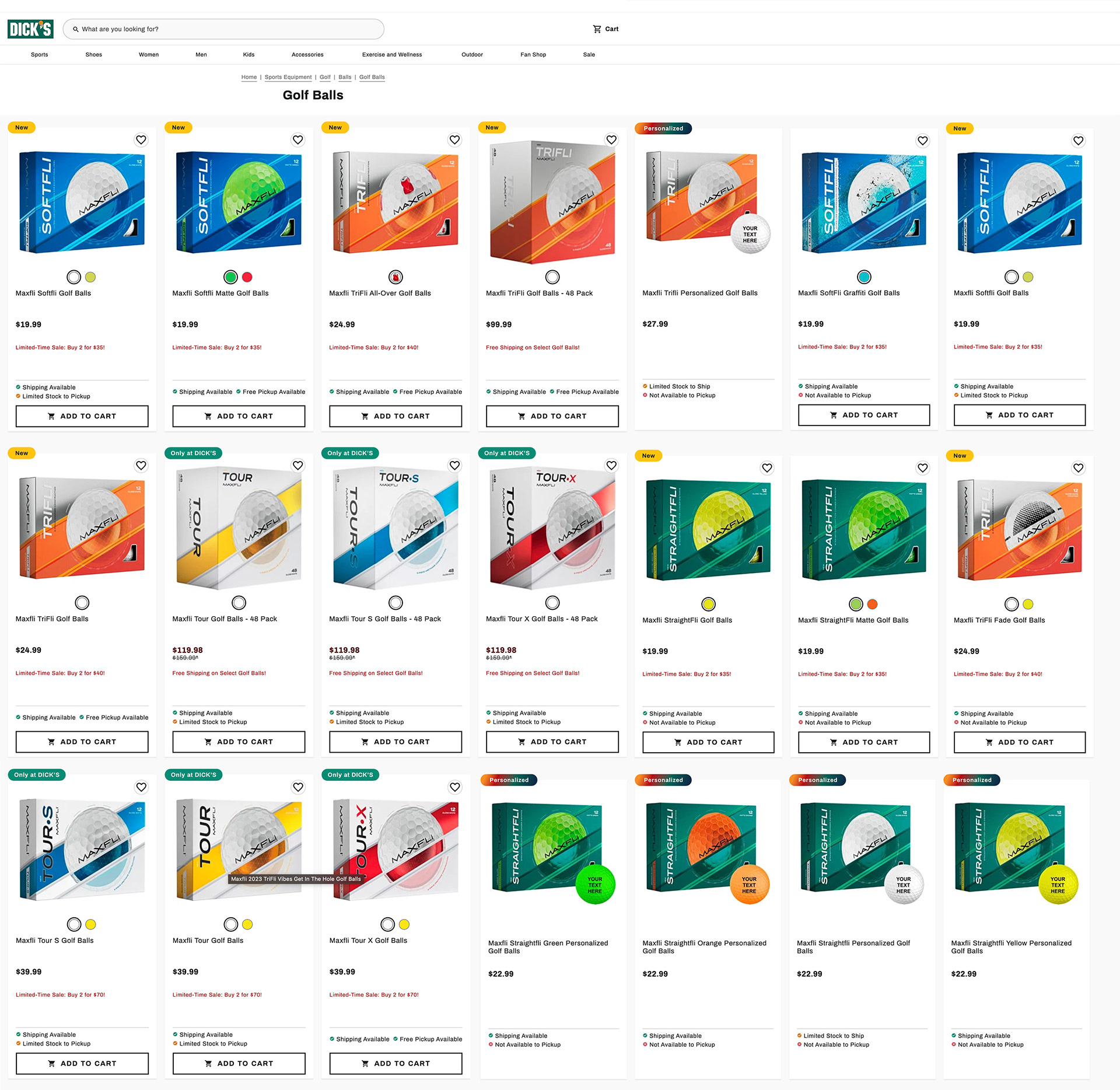The width and height of the screenshot is (1120, 1090).
Task: Add Maxfli TriFli Fade to cart
Action: coord(1020,742)
